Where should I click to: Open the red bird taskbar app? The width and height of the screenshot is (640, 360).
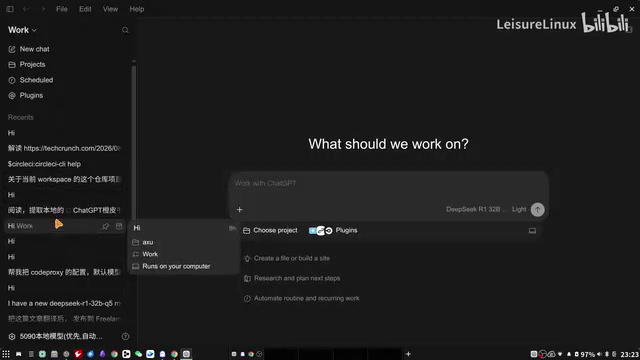click(78, 354)
